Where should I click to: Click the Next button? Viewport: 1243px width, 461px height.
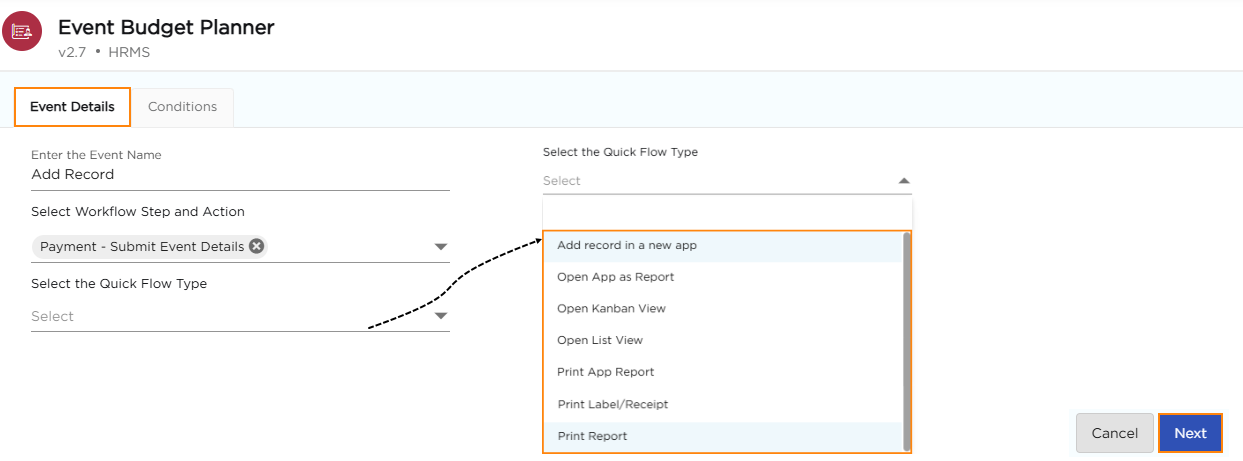click(x=1190, y=433)
